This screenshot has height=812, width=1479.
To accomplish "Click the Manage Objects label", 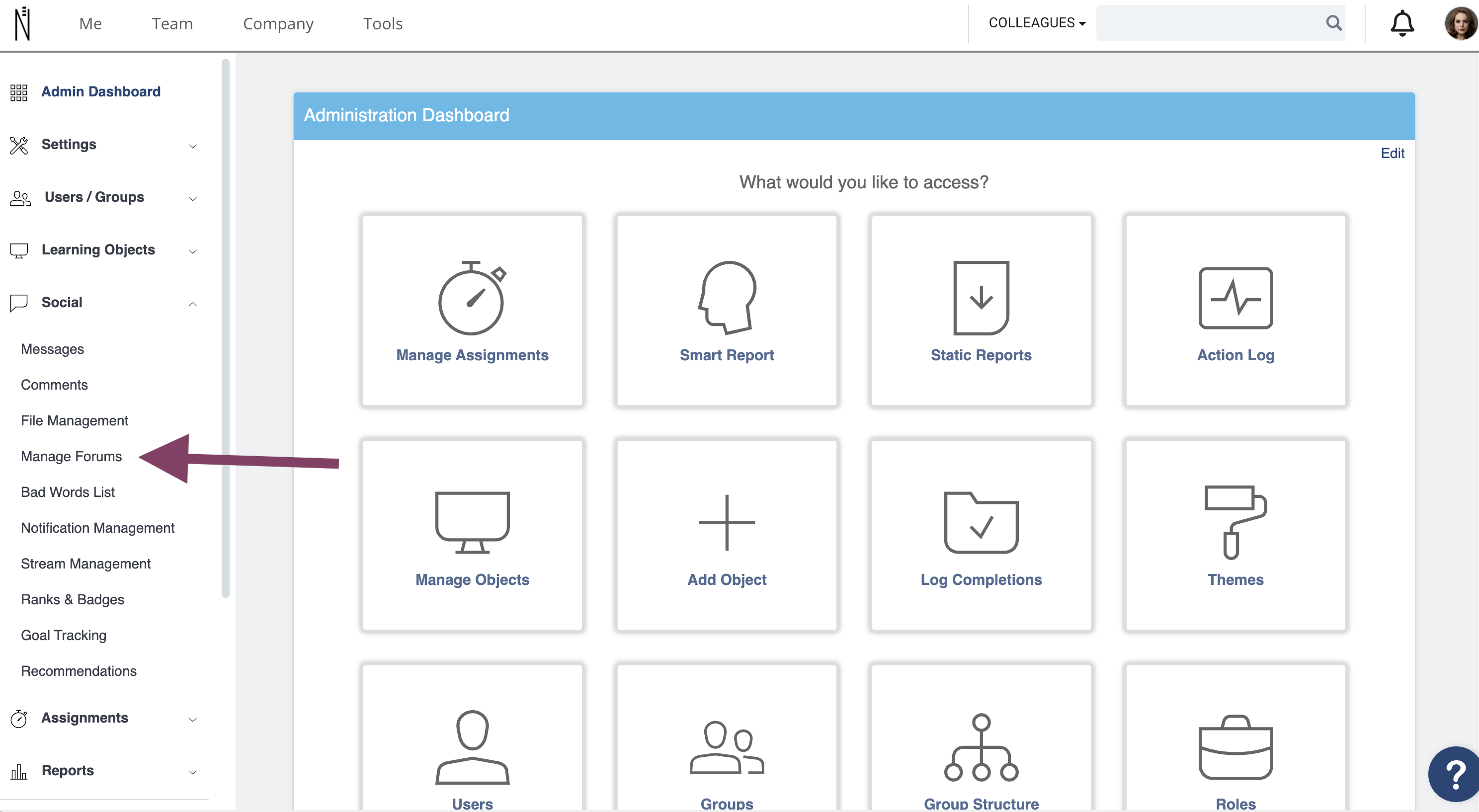I will pyautogui.click(x=472, y=579).
